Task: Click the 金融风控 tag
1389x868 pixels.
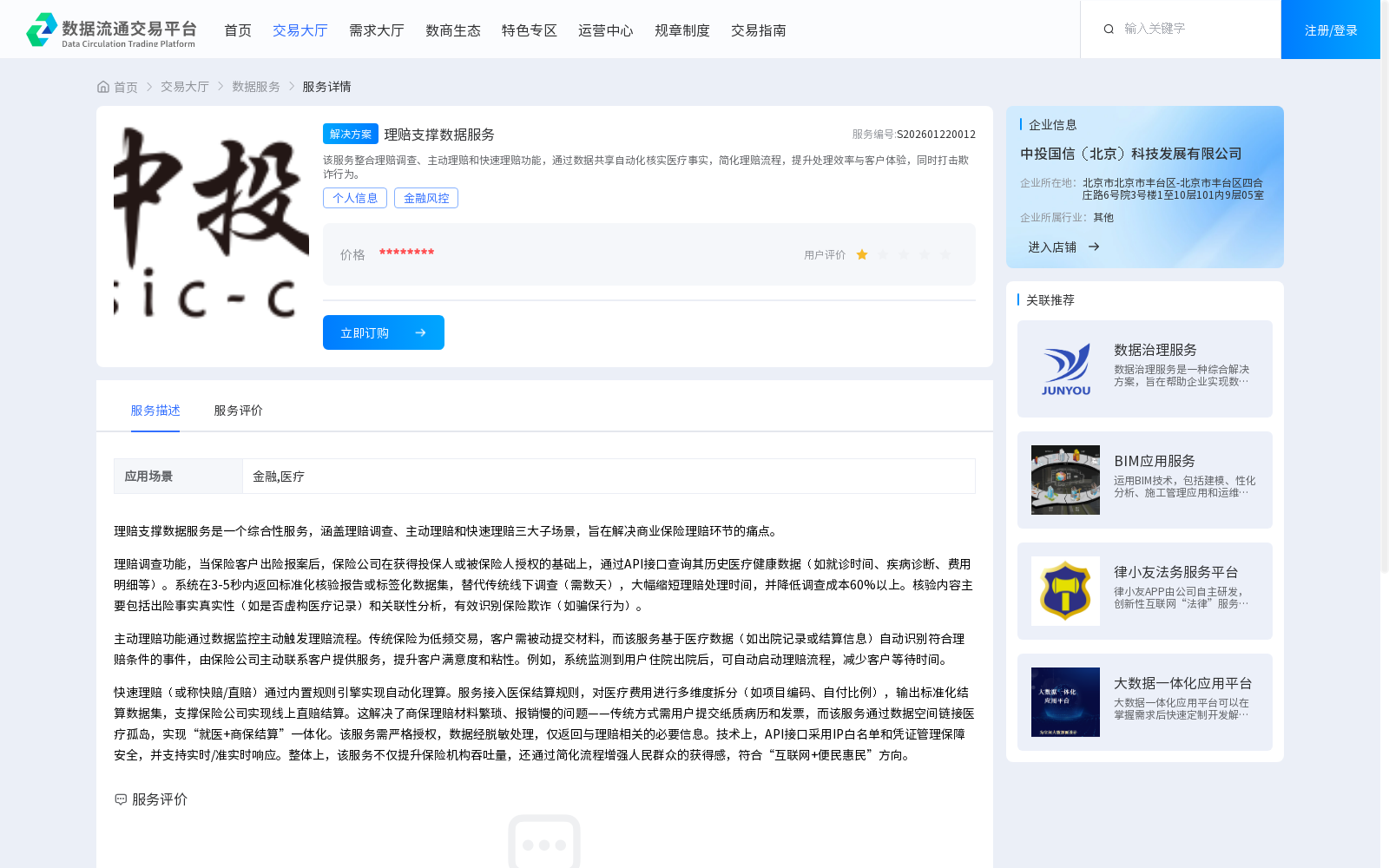Action: pos(426,198)
